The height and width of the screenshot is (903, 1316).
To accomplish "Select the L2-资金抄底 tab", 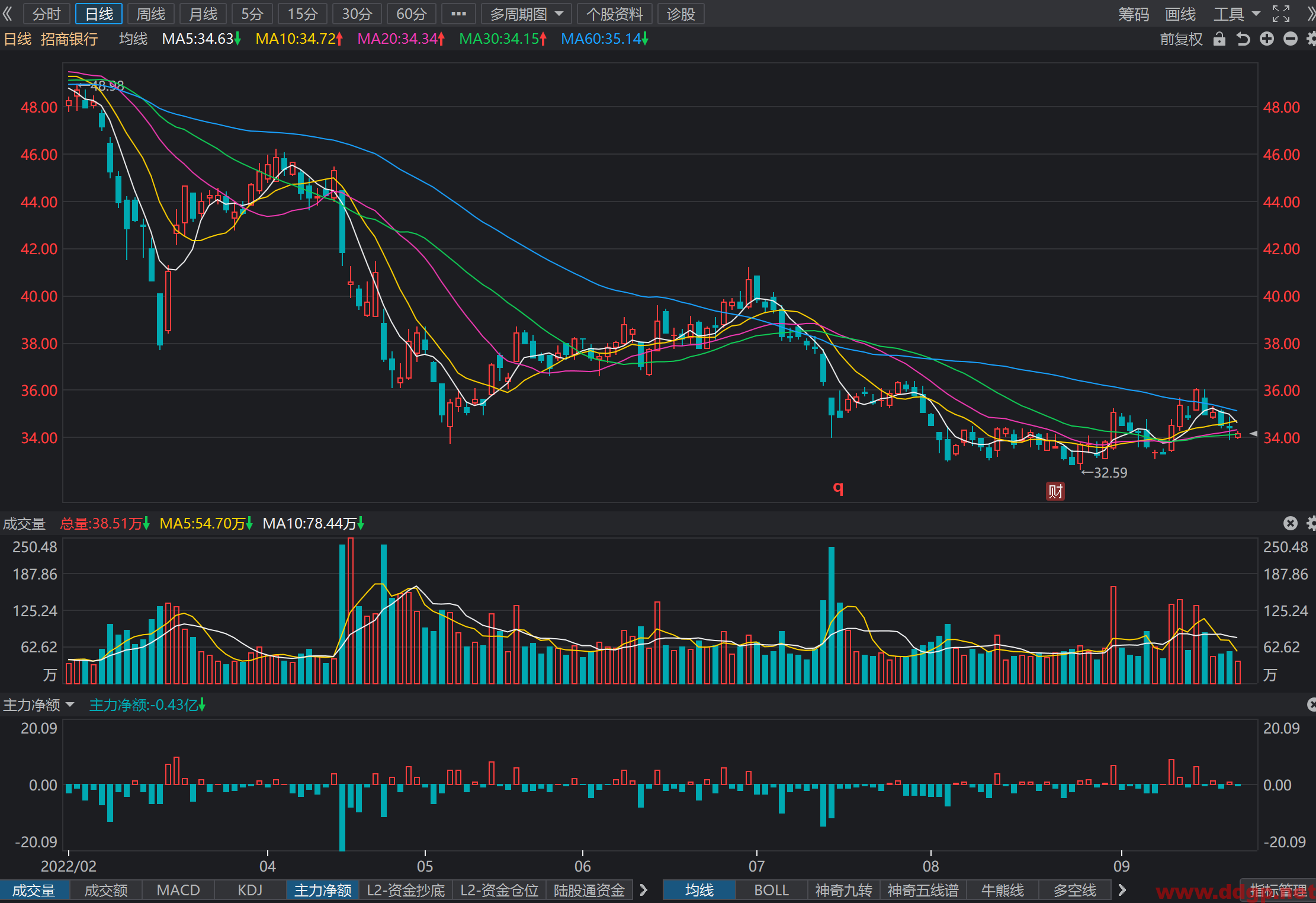I will point(406,890).
